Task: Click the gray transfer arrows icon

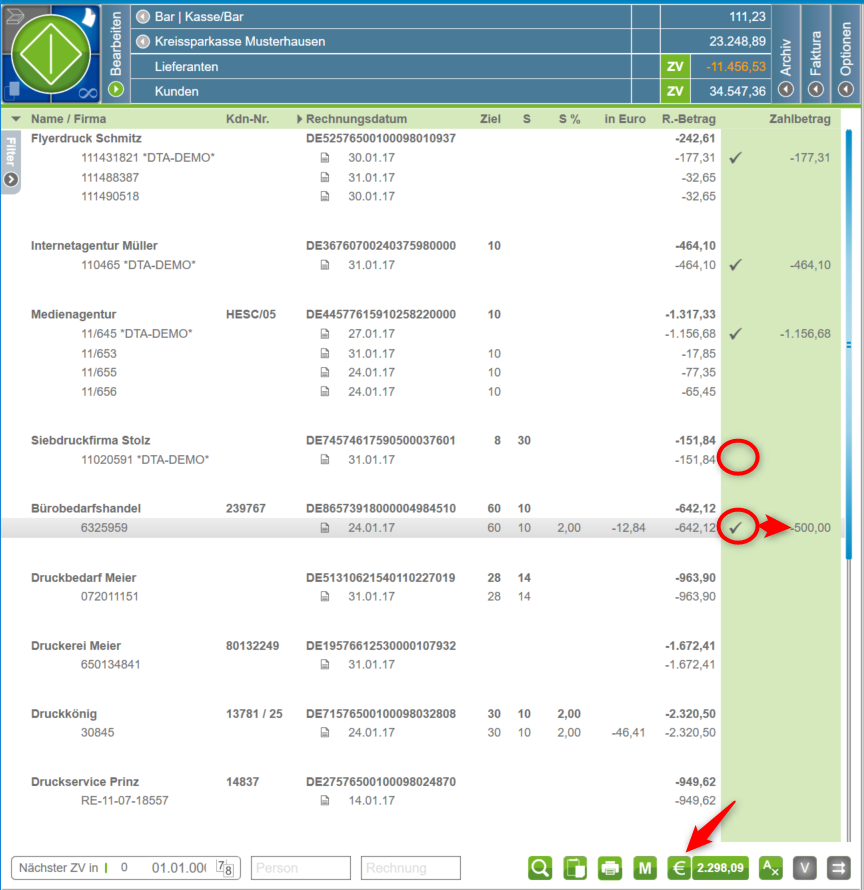Action: click(839, 868)
